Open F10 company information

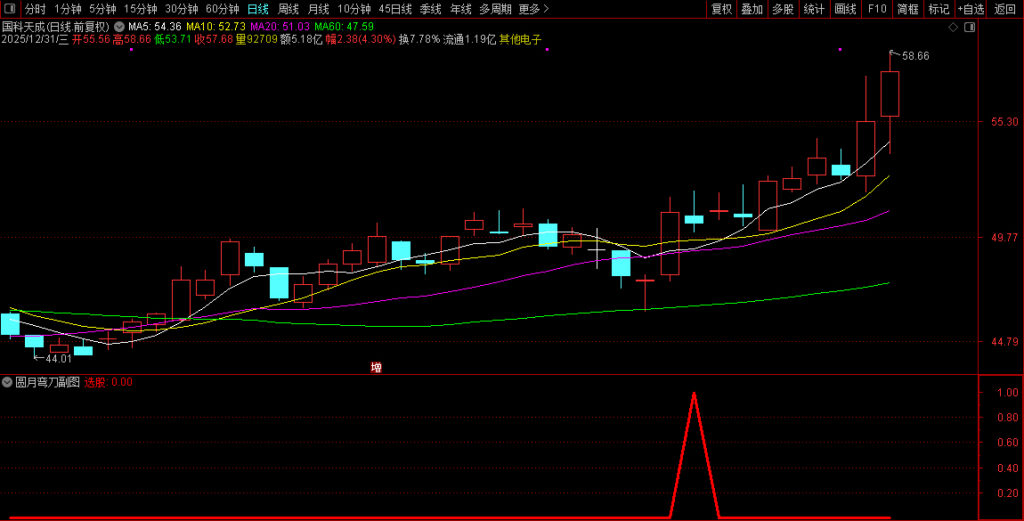(876, 9)
